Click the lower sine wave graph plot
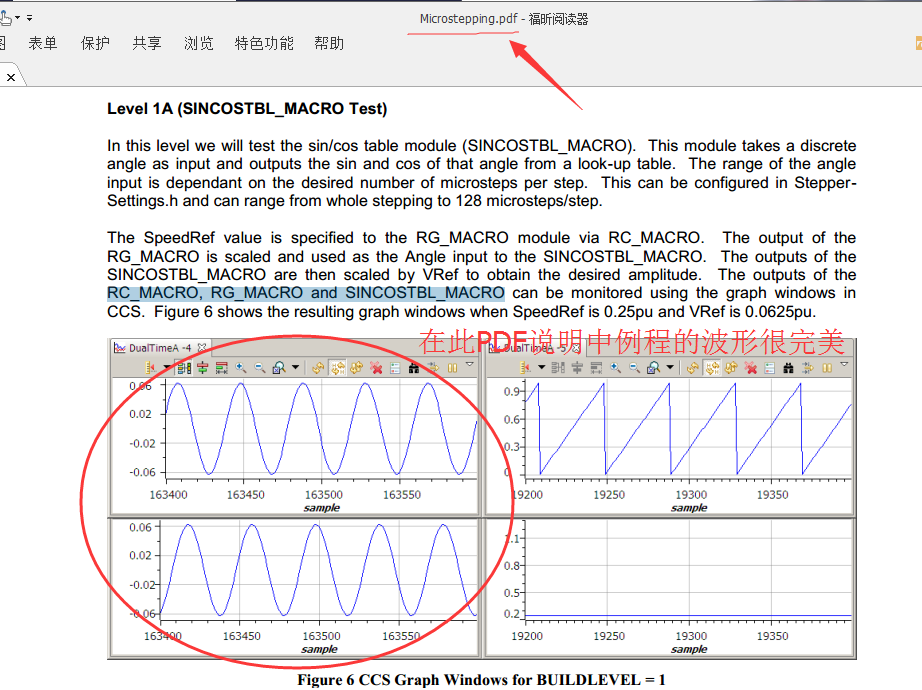The image size is (922, 690). coord(318,571)
